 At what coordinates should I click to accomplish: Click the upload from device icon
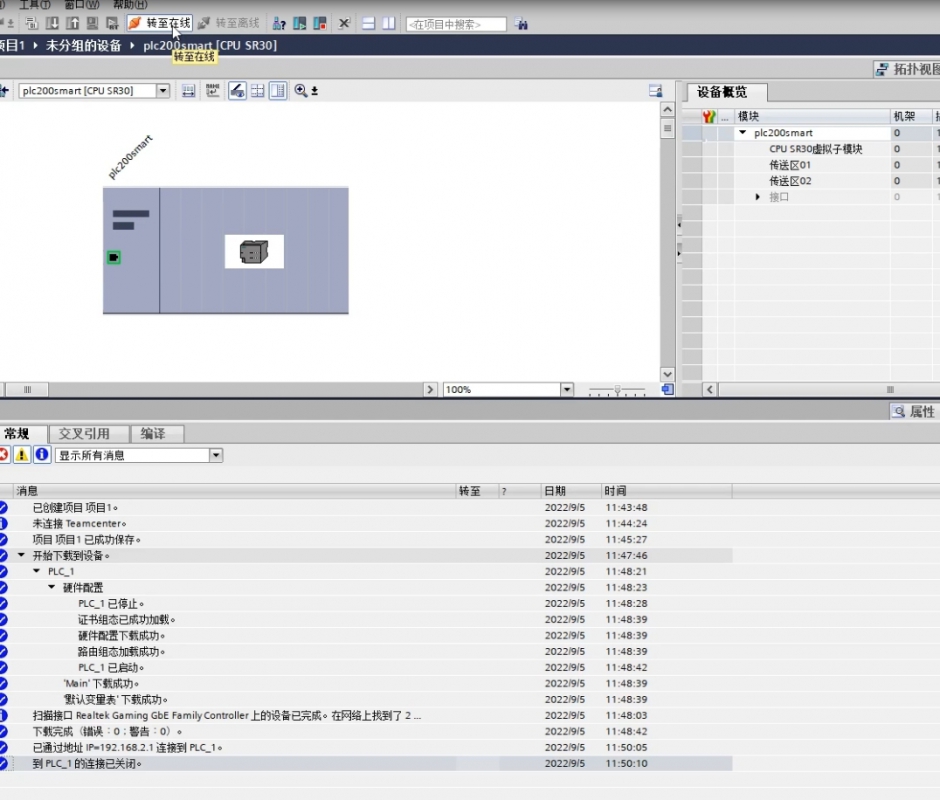coord(73,24)
